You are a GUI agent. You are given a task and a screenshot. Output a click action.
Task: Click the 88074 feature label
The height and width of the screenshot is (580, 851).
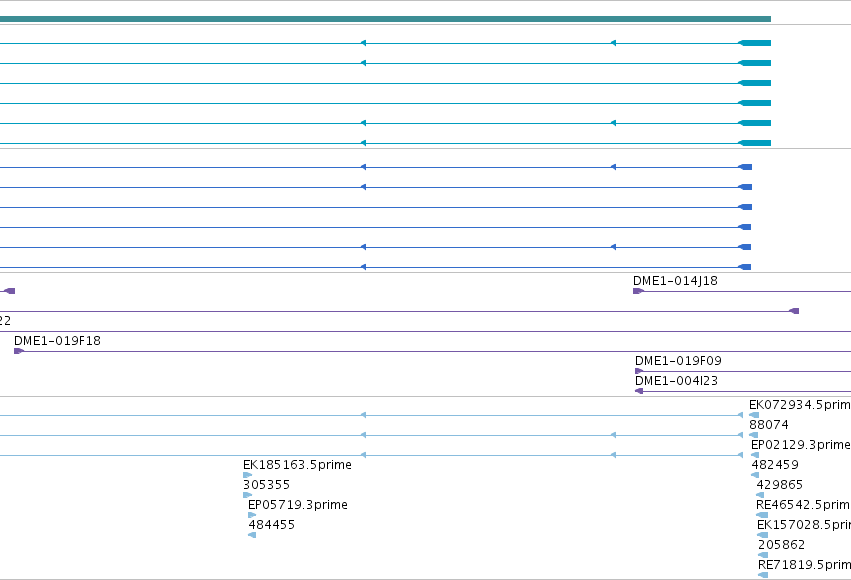click(x=769, y=425)
